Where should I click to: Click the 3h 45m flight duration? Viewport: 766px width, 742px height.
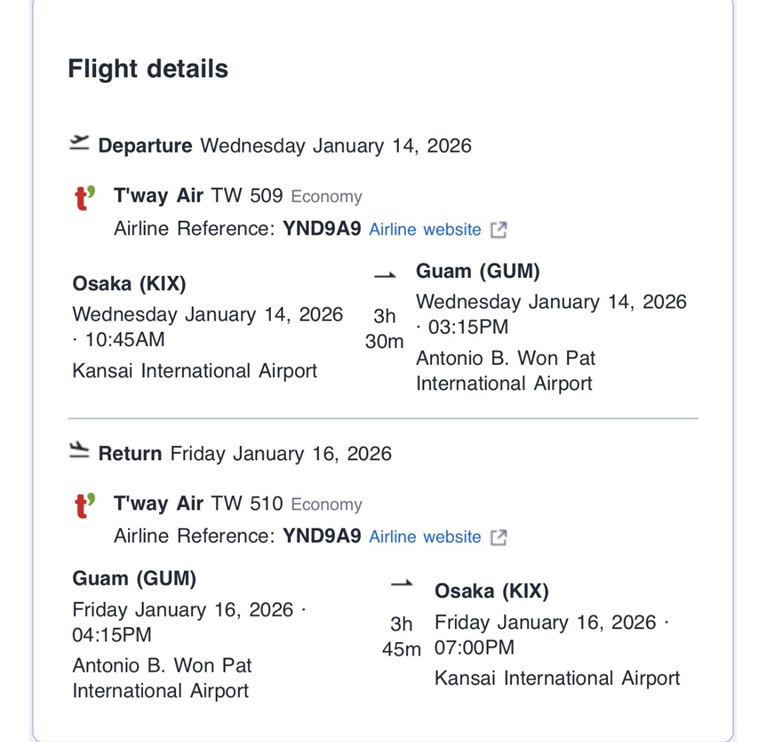pos(401,636)
